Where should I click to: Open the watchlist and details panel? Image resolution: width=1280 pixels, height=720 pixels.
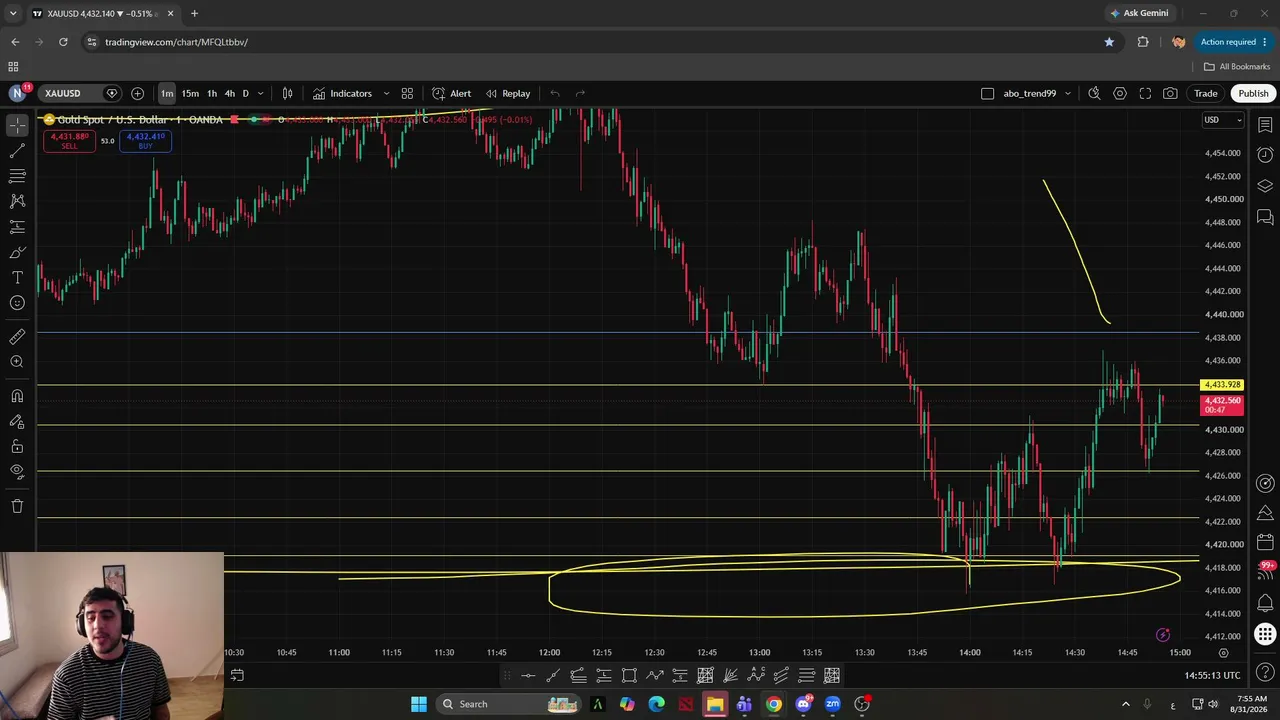pyautogui.click(x=1265, y=125)
